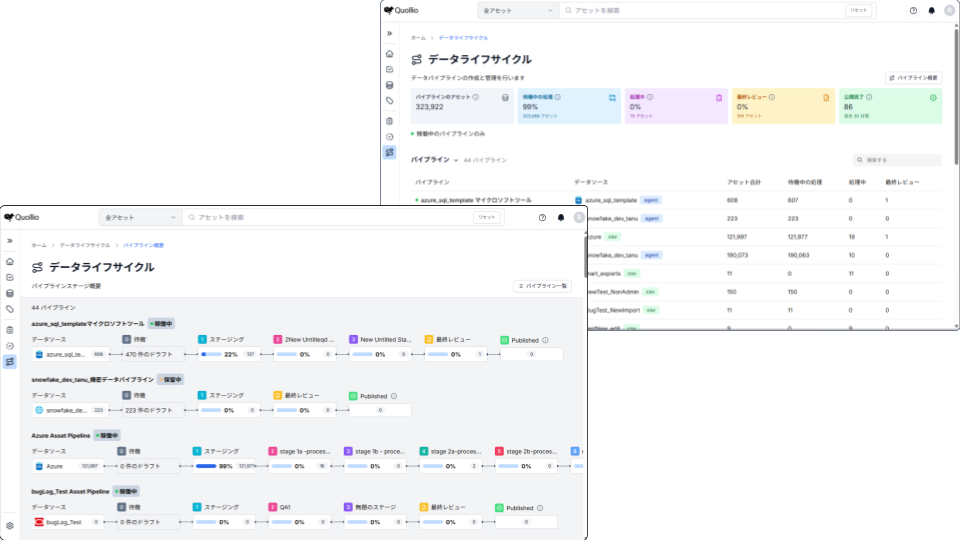960x540 pixels.
Task: Open notifications bell in back pipeline list window
Action: pos(932,10)
